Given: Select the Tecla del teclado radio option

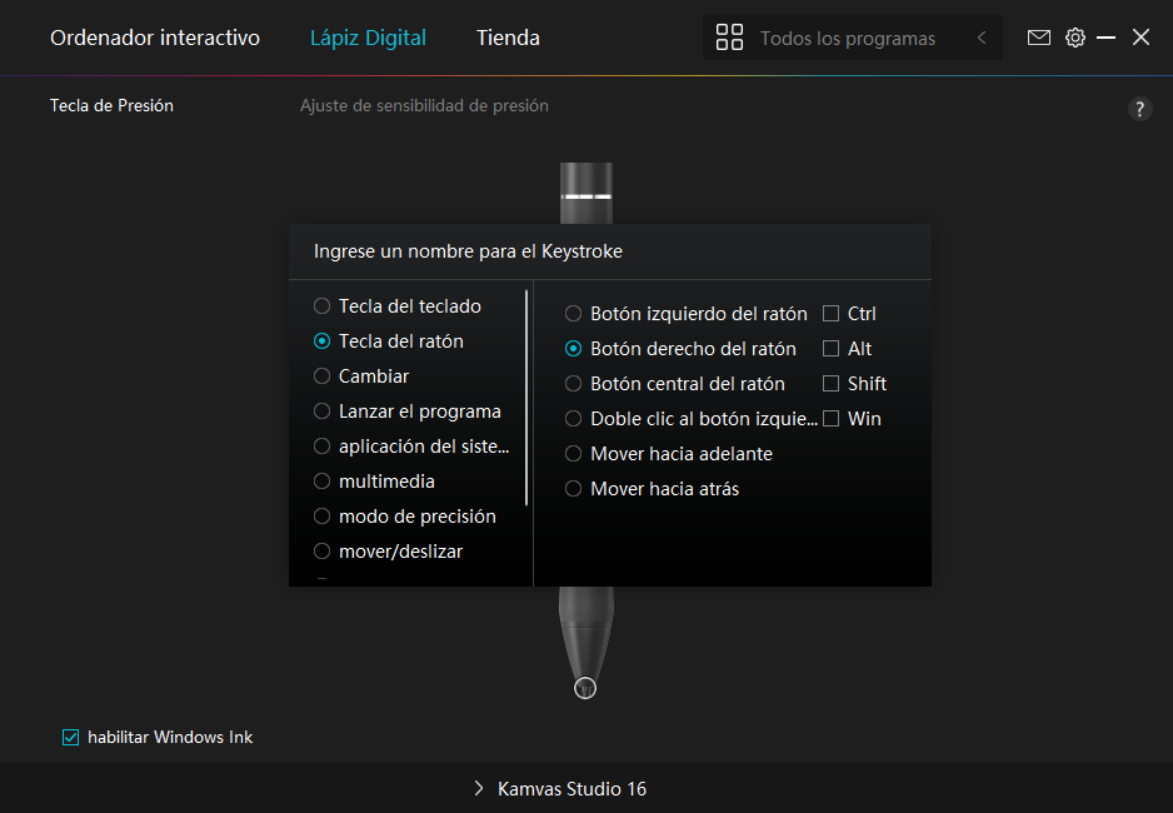Looking at the screenshot, I should tap(322, 306).
